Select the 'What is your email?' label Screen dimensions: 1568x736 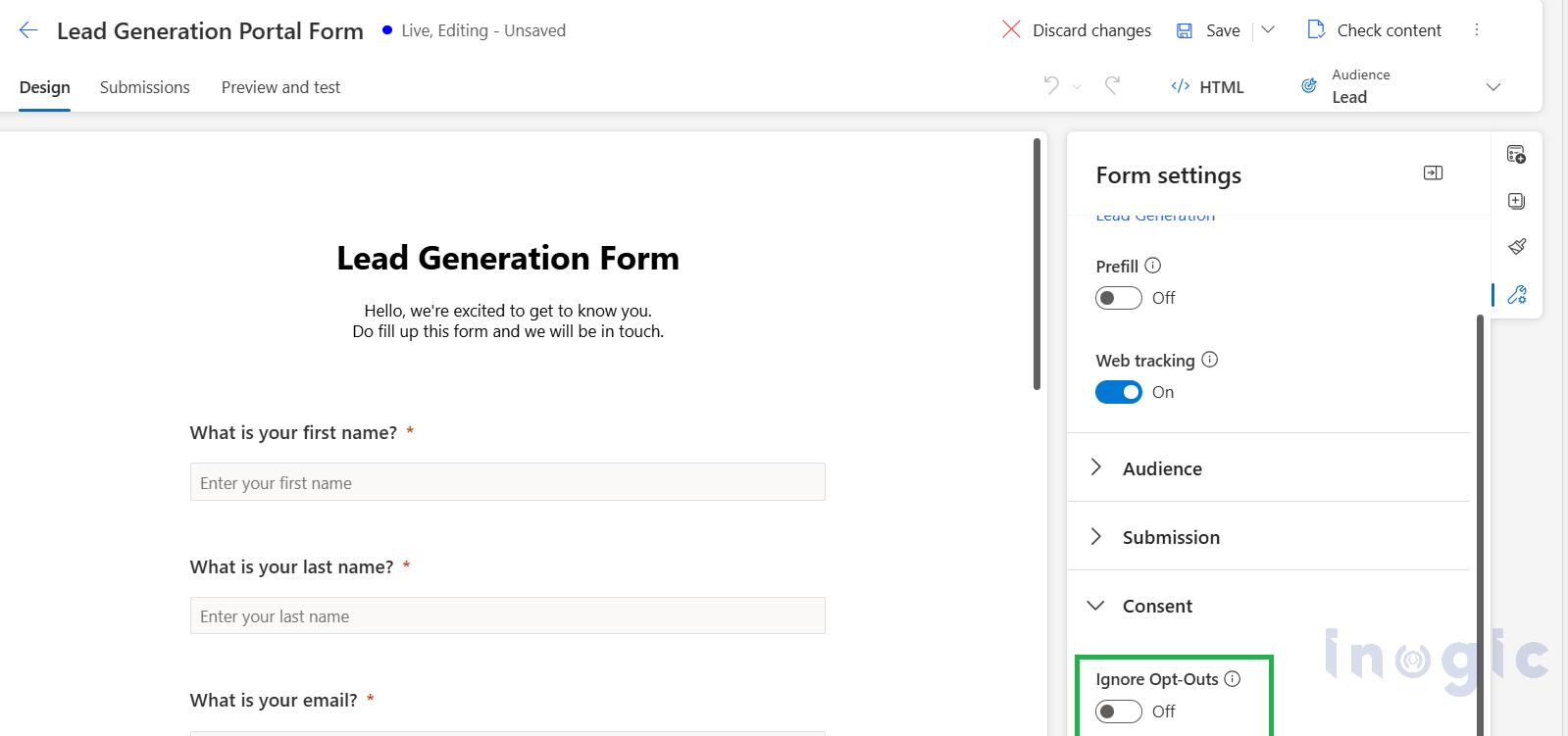pos(274,700)
